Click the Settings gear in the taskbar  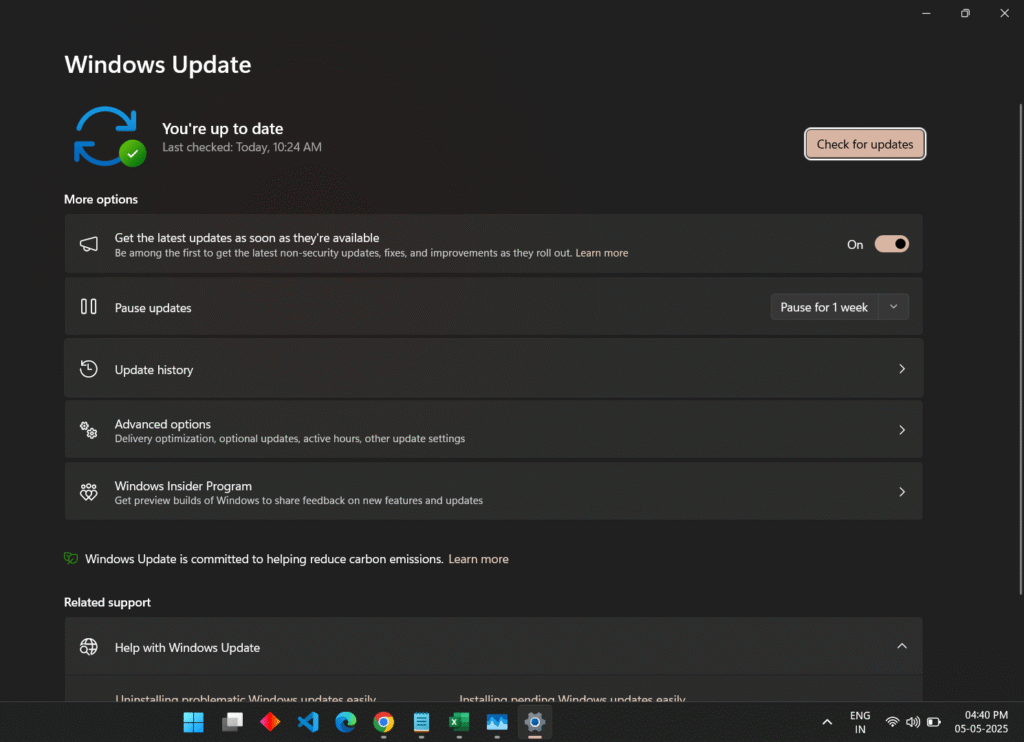tap(535, 722)
